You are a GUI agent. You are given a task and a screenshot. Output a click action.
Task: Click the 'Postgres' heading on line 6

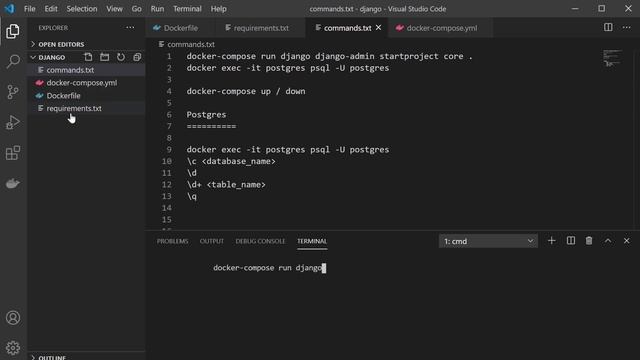[x=206, y=115]
